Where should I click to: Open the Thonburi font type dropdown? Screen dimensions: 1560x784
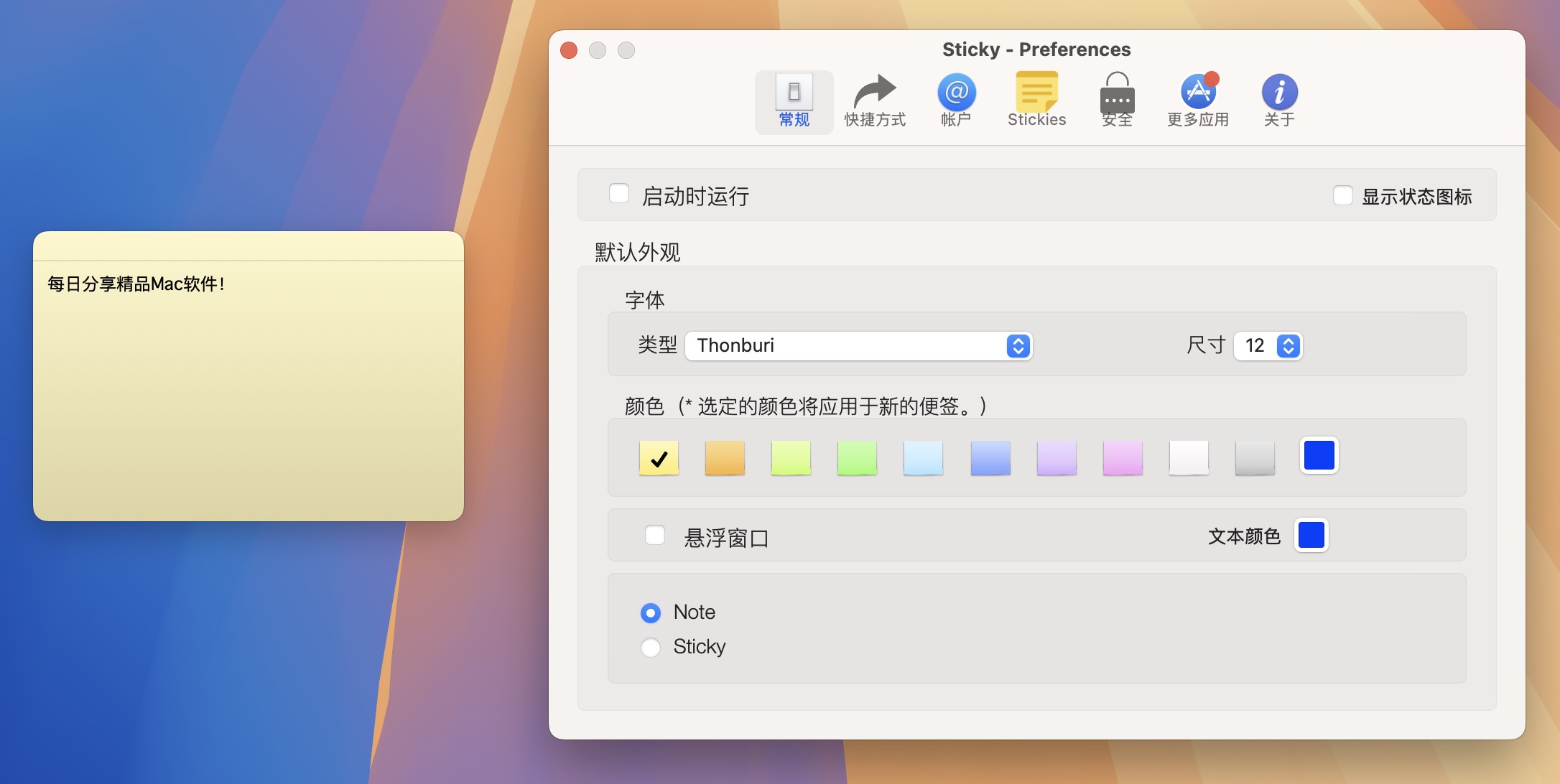[x=859, y=346]
